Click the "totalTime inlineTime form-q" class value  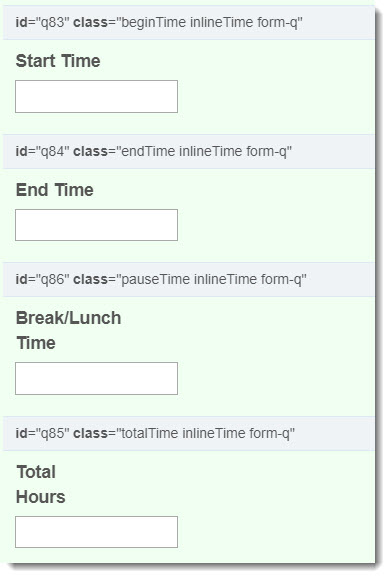(206, 433)
